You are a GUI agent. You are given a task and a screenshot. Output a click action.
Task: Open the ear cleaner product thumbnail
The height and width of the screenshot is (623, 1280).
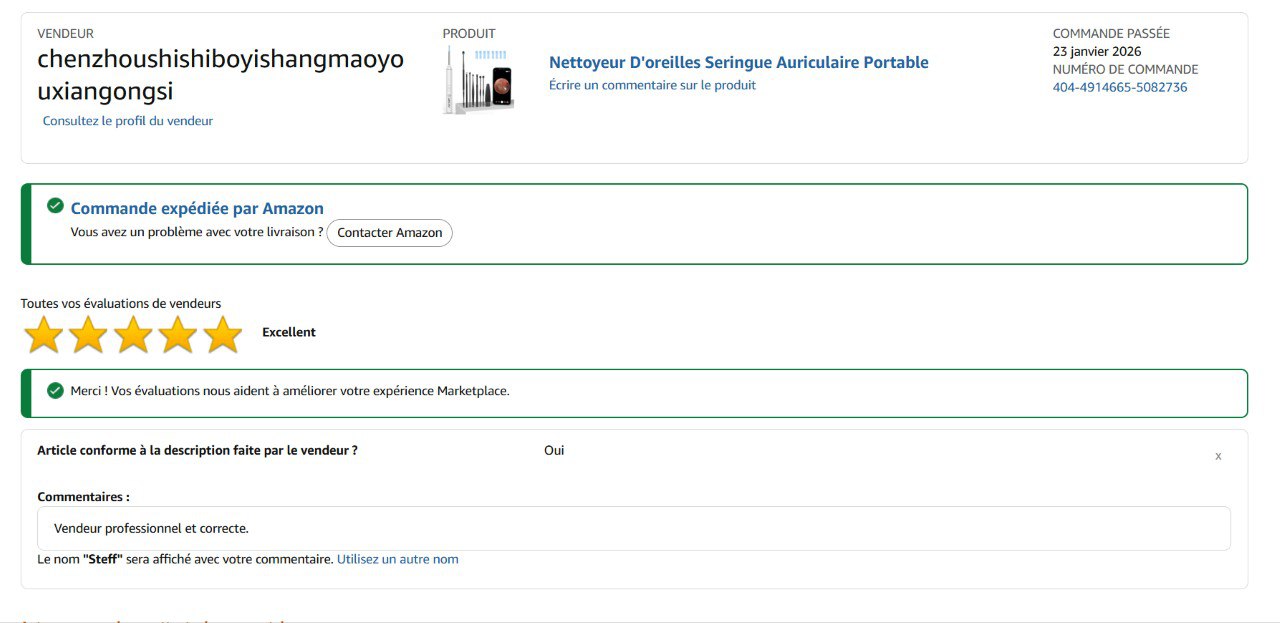tap(478, 80)
